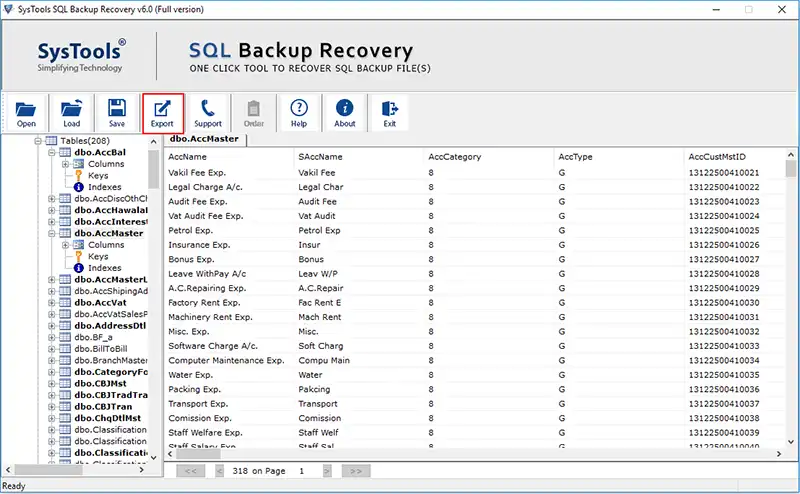Screen dimensions: 800x494
Task: Click the Exit toolbar icon
Action: pyautogui.click(x=390, y=108)
